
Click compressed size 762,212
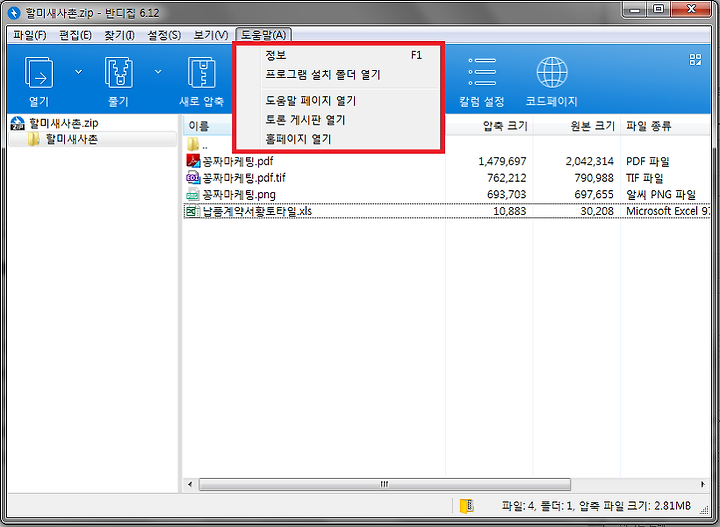pos(506,178)
